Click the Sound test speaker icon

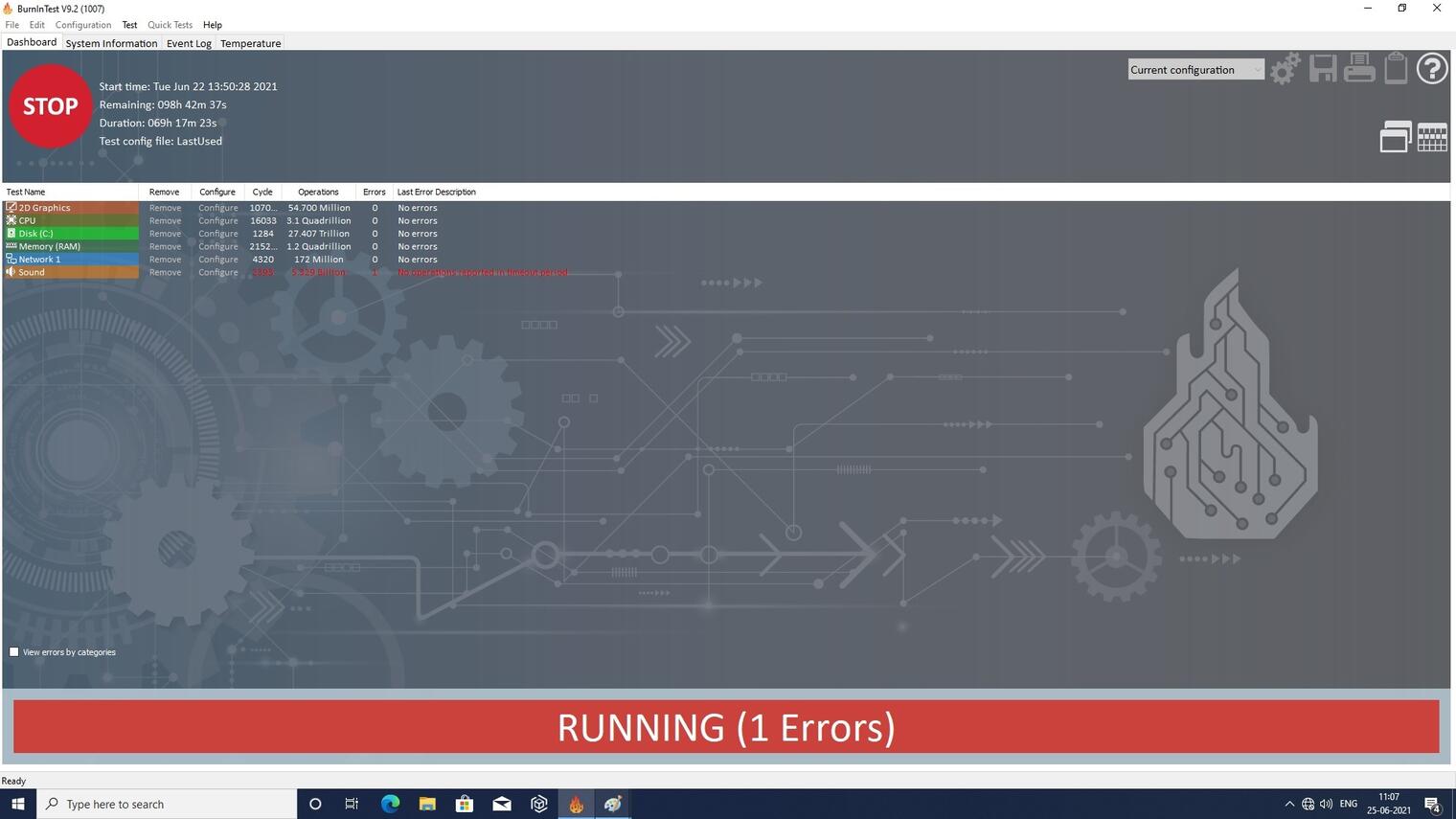coord(11,272)
